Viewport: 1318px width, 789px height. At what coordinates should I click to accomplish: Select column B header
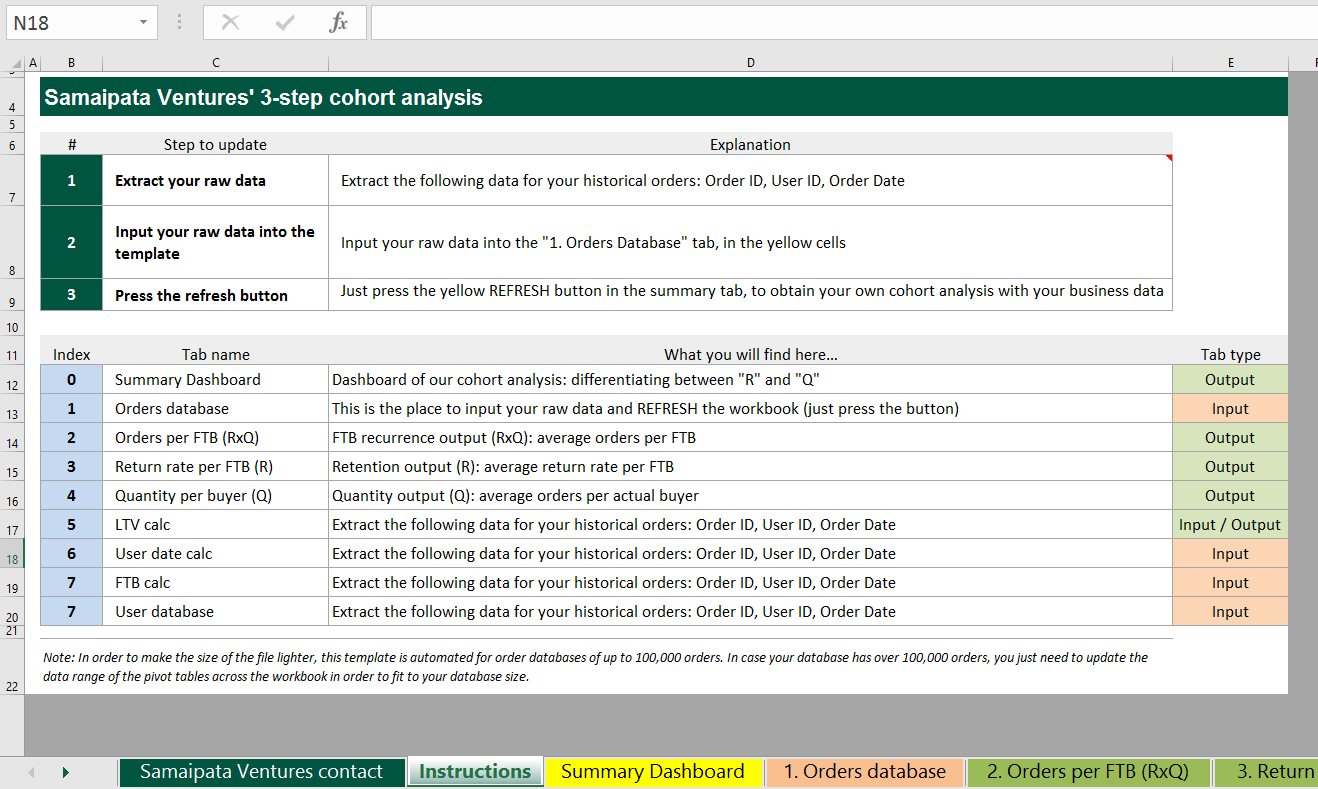pos(71,63)
